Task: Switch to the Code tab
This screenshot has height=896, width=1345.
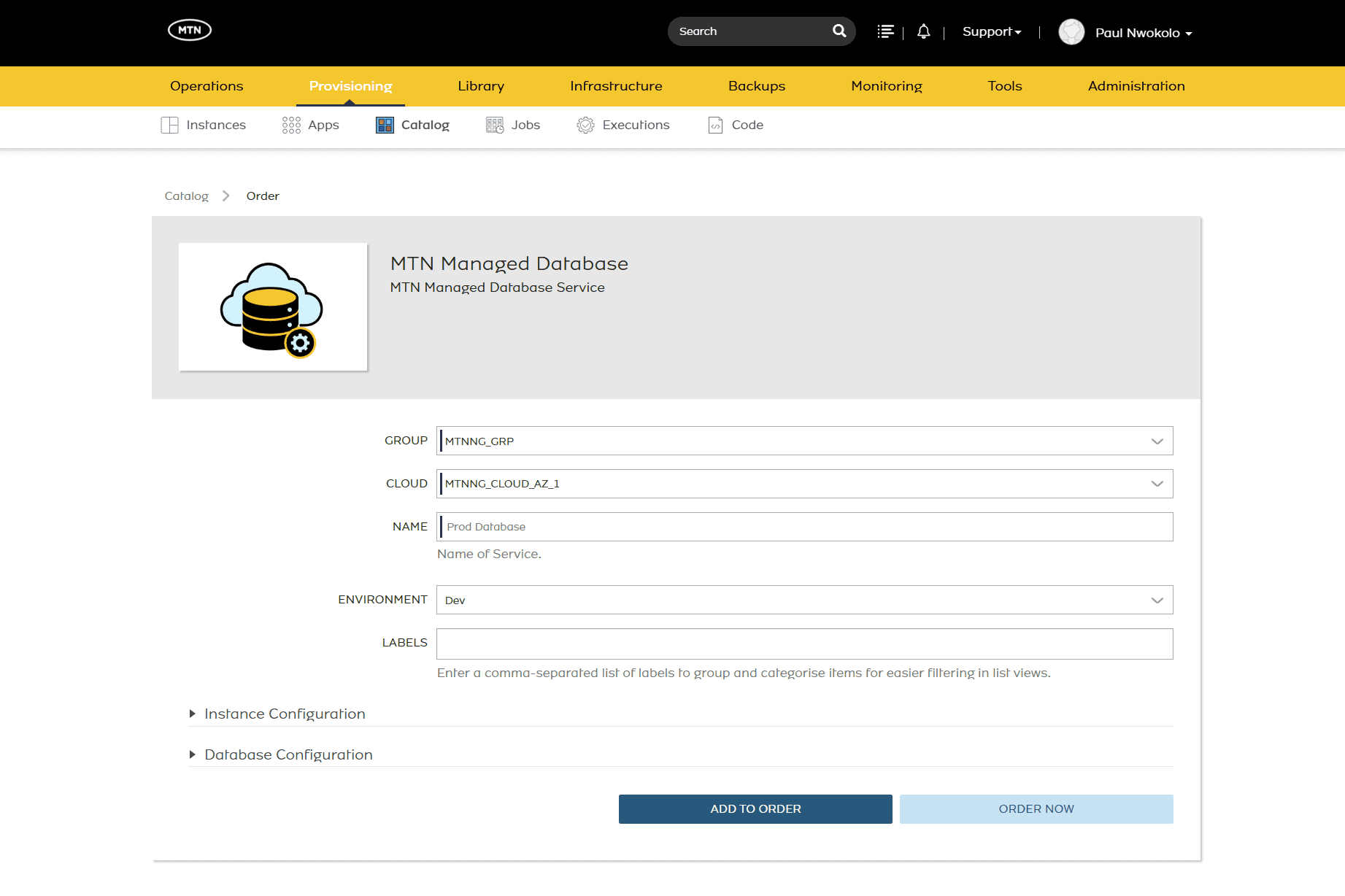Action: (736, 125)
